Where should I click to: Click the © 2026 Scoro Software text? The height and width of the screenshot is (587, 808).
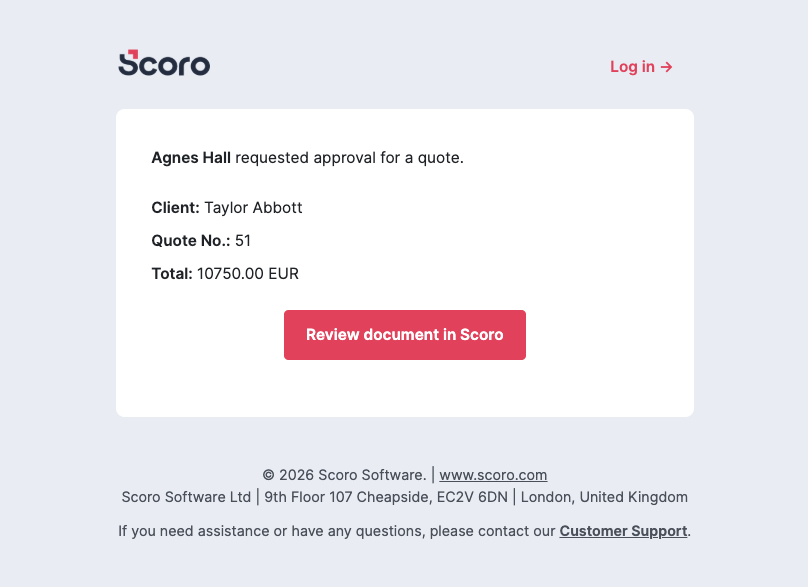coord(344,475)
